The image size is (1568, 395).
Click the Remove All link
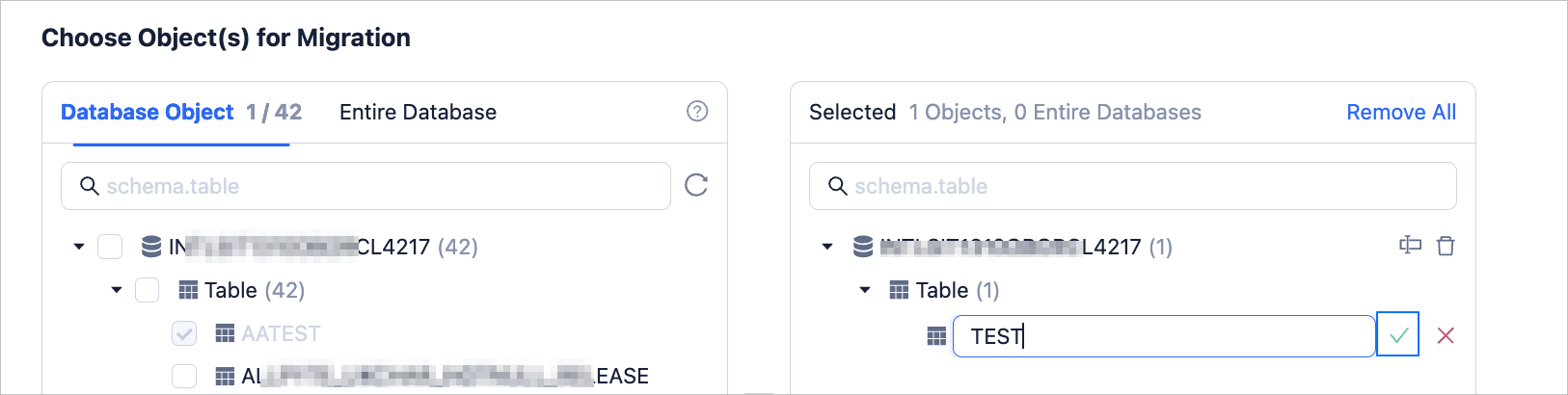click(1401, 112)
